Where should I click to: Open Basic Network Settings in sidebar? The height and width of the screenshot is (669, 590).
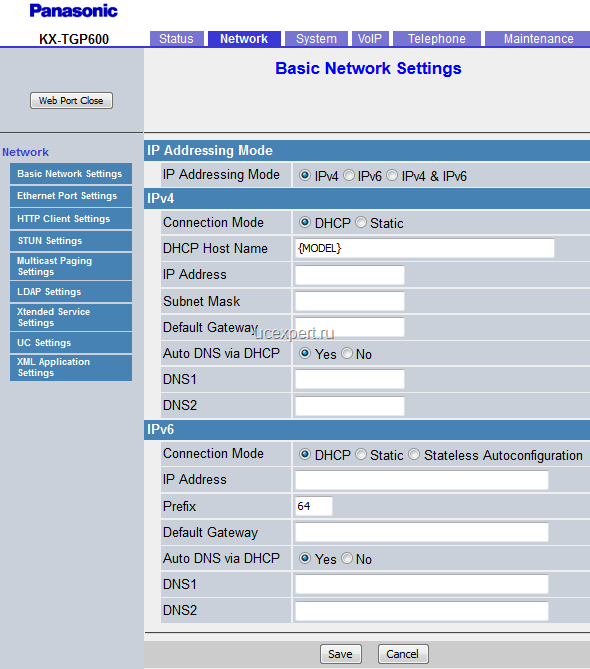[x=71, y=174]
